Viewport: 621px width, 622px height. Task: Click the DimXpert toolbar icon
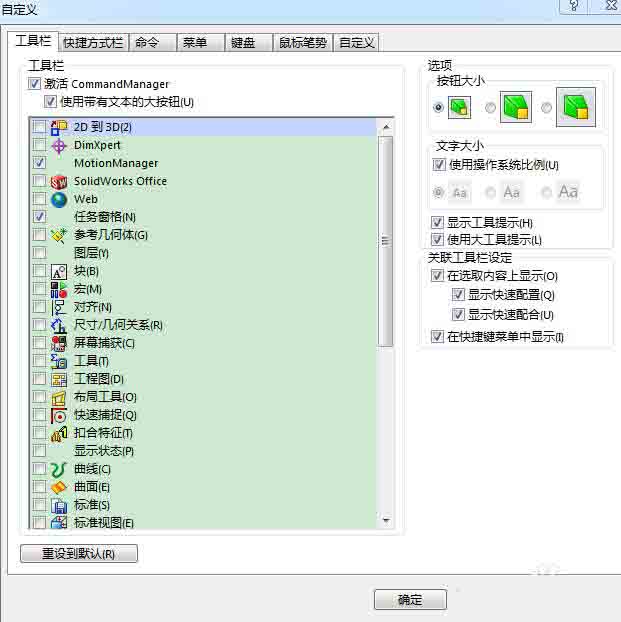(x=59, y=146)
